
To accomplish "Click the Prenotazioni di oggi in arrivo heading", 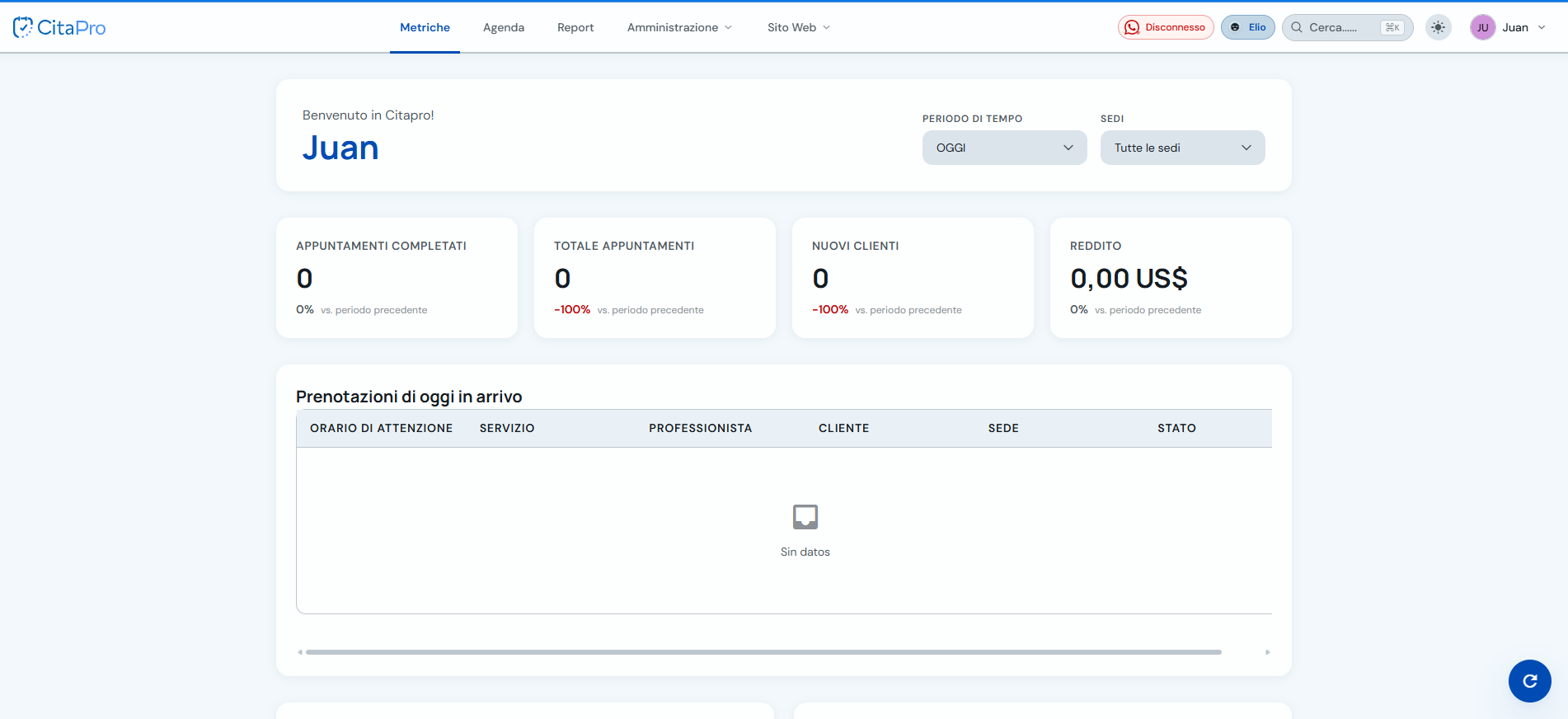I will [x=409, y=397].
